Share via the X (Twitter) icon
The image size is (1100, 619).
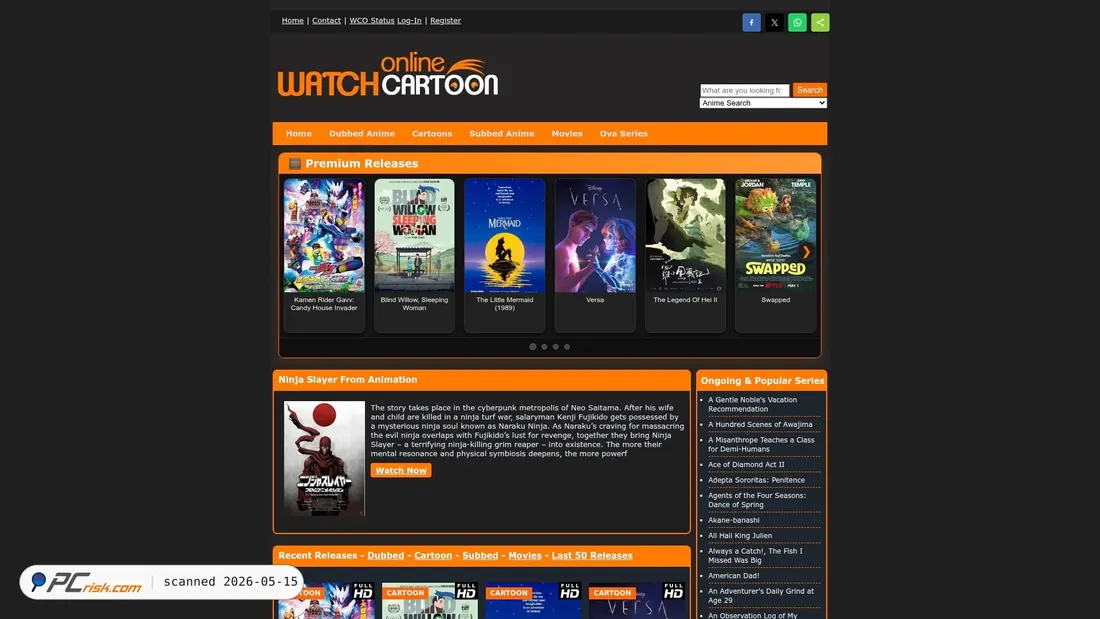point(774,22)
